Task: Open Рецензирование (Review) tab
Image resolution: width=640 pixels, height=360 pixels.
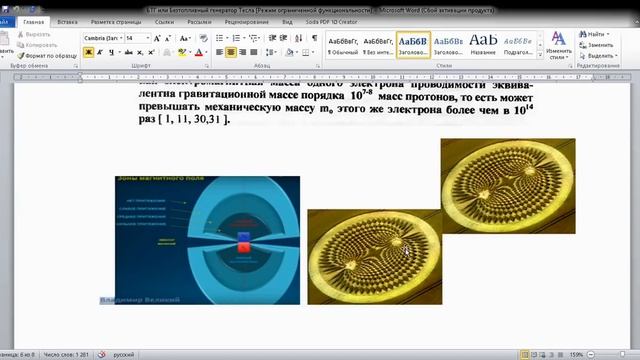Action: point(247,22)
